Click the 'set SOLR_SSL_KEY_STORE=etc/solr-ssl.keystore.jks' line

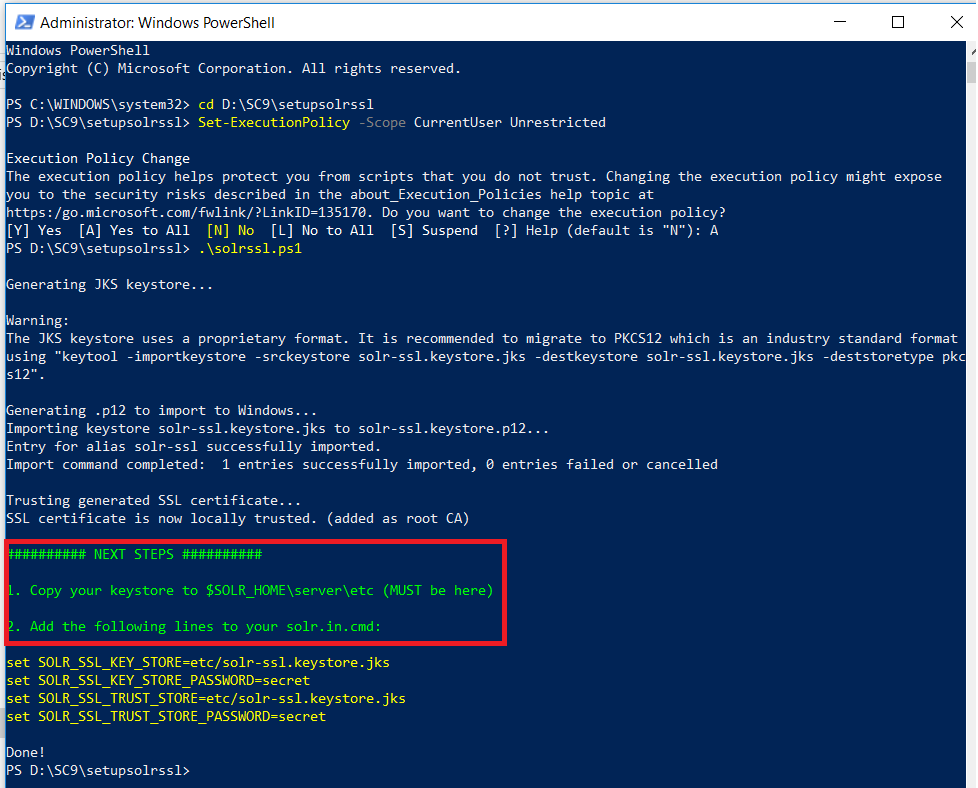point(198,663)
